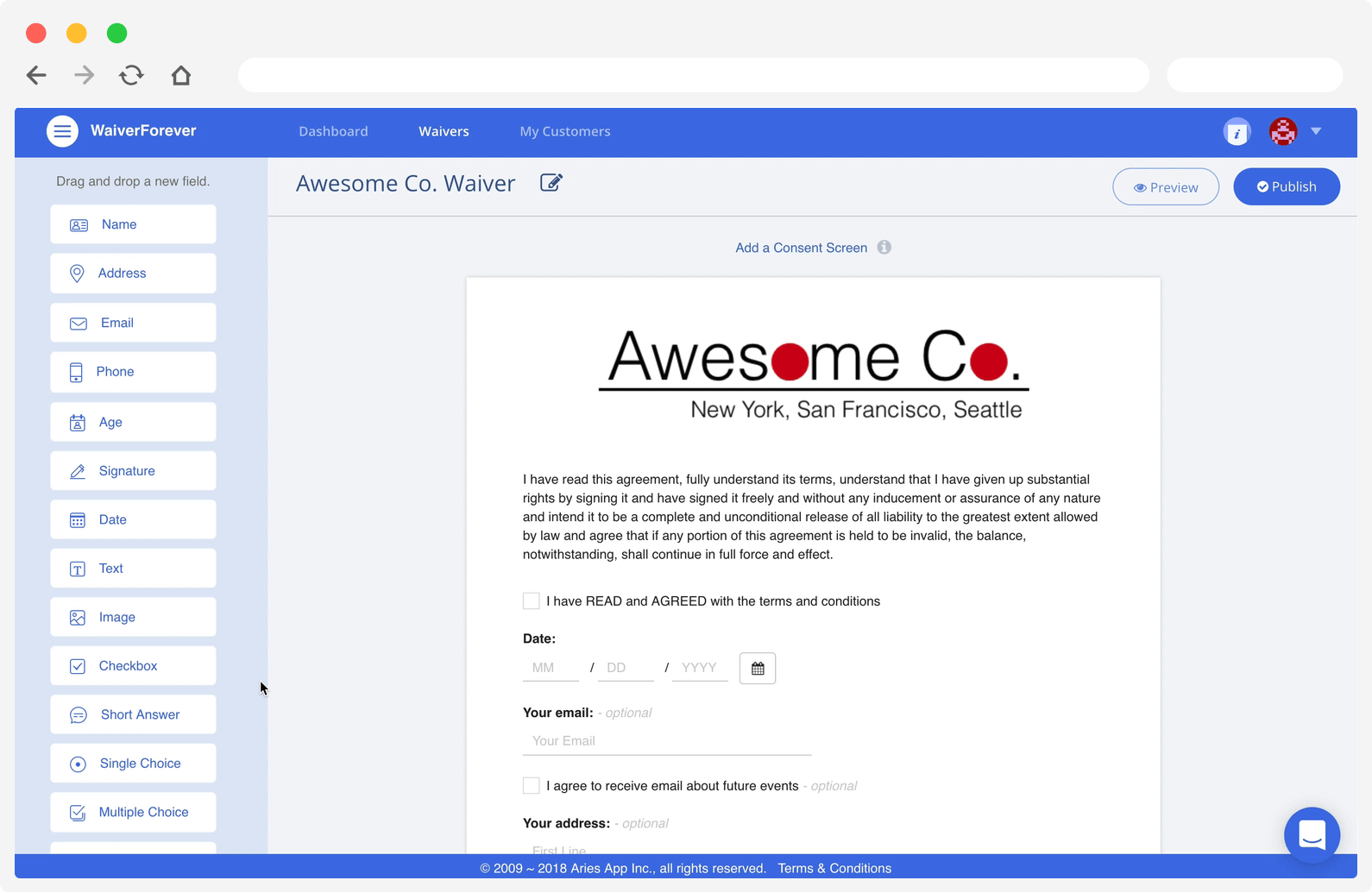This screenshot has height=893, width=1372.
Task: Click the Your address: label
Action: click(x=566, y=823)
